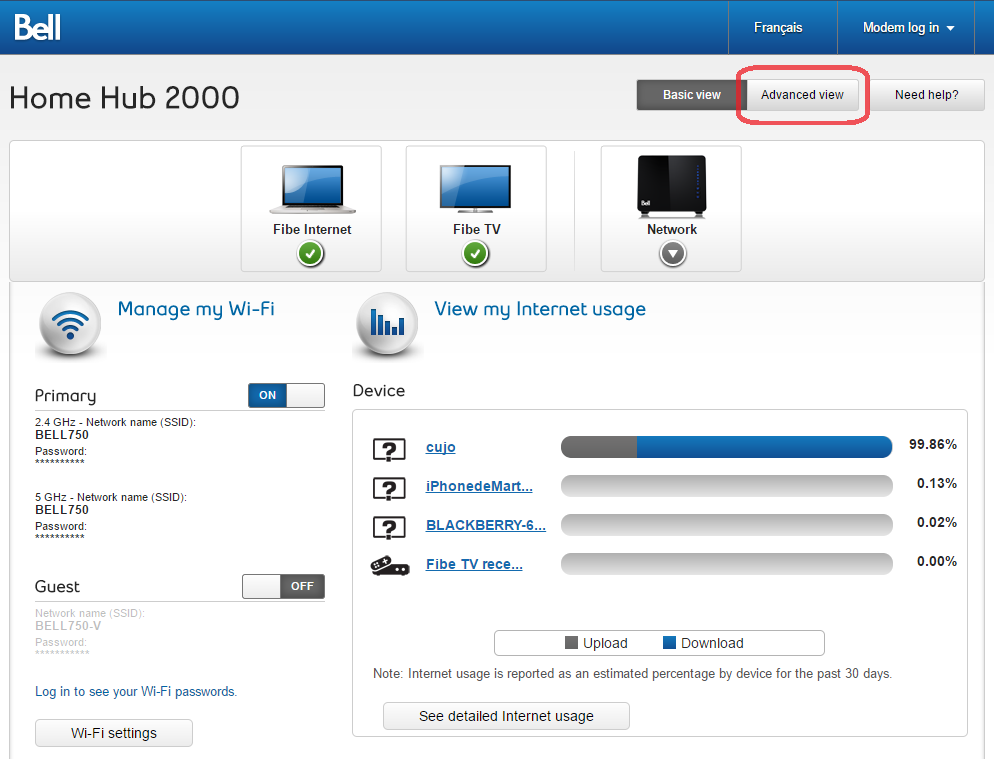This screenshot has width=994, height=760.
Task: Open the BLACKBERRY-6... device link
Action: click(486, 525)
